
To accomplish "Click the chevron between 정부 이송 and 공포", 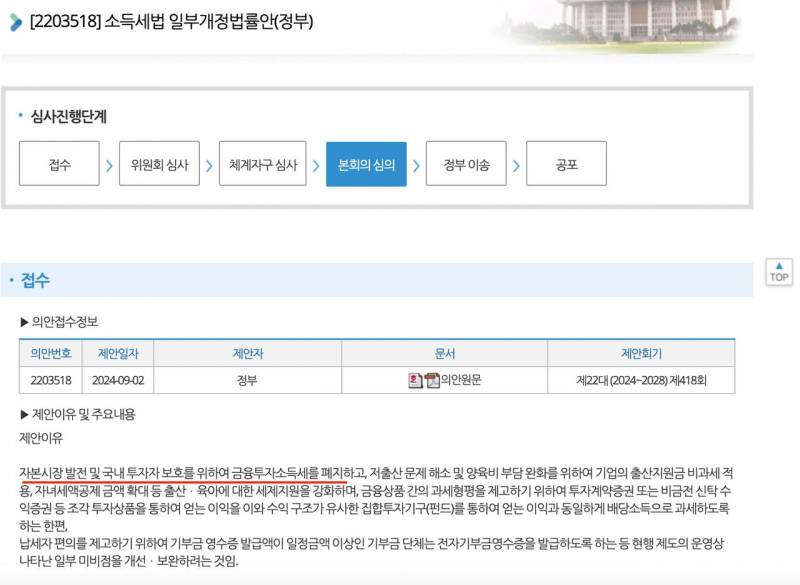I will (516, 165).
